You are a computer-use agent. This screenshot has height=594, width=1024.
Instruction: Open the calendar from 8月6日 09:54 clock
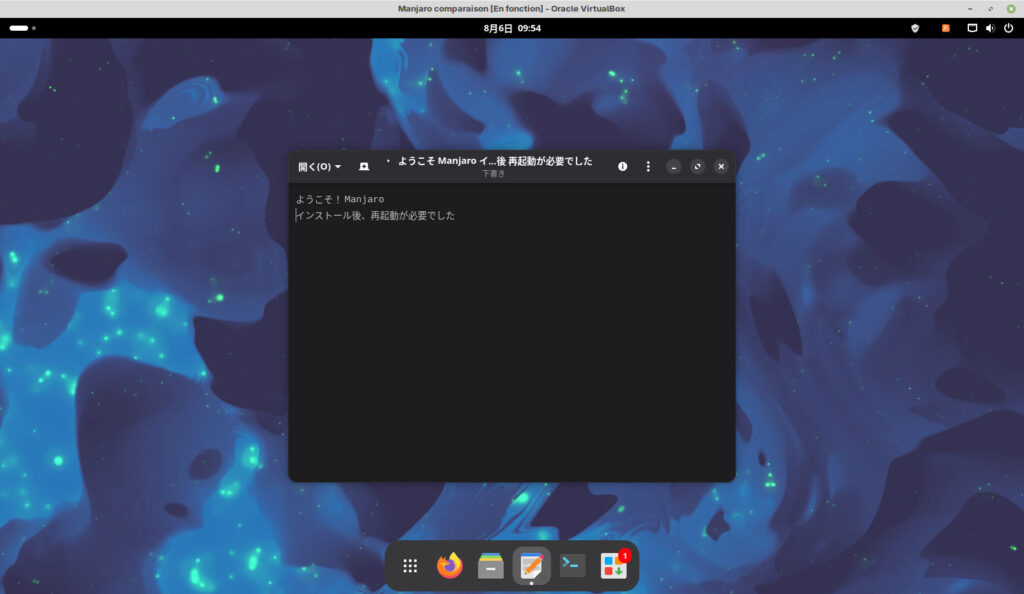(512, 28)
